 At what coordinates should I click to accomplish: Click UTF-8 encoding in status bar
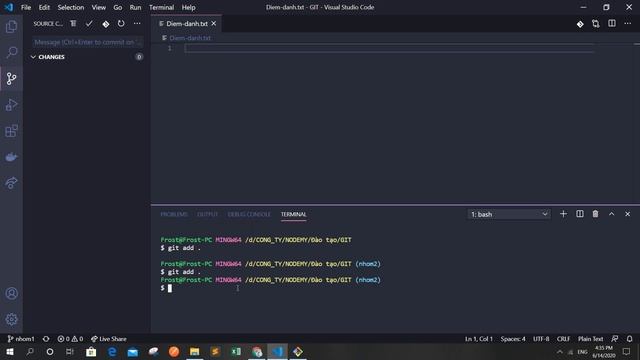pos(541,339)
